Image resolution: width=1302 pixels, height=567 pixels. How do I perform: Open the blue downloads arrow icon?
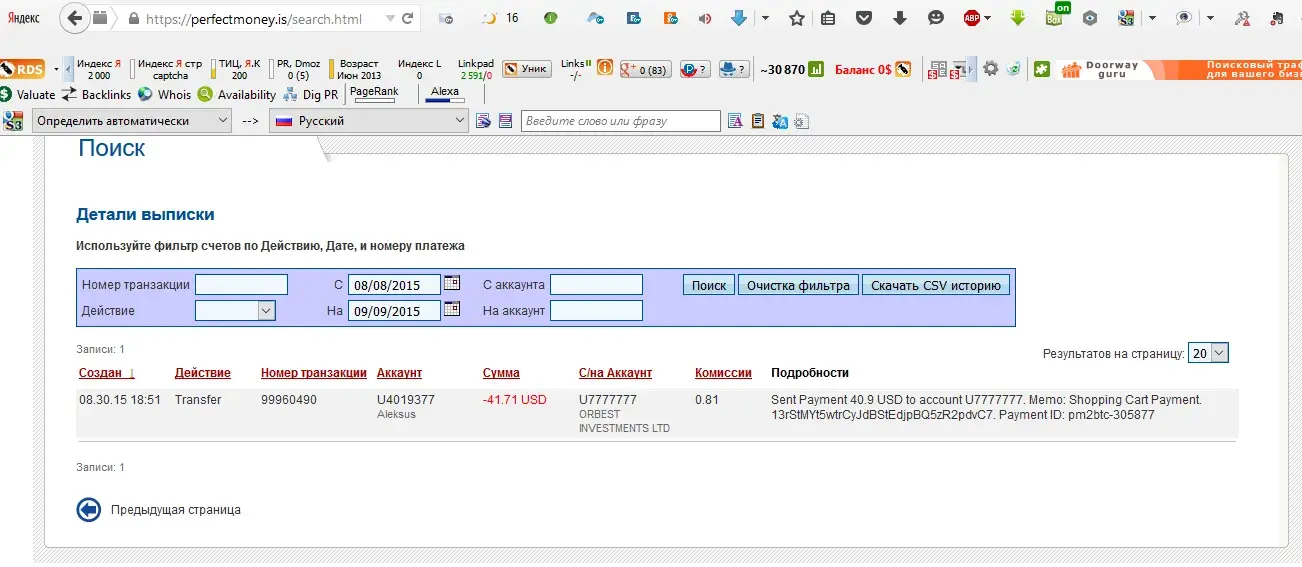[739, 18]
